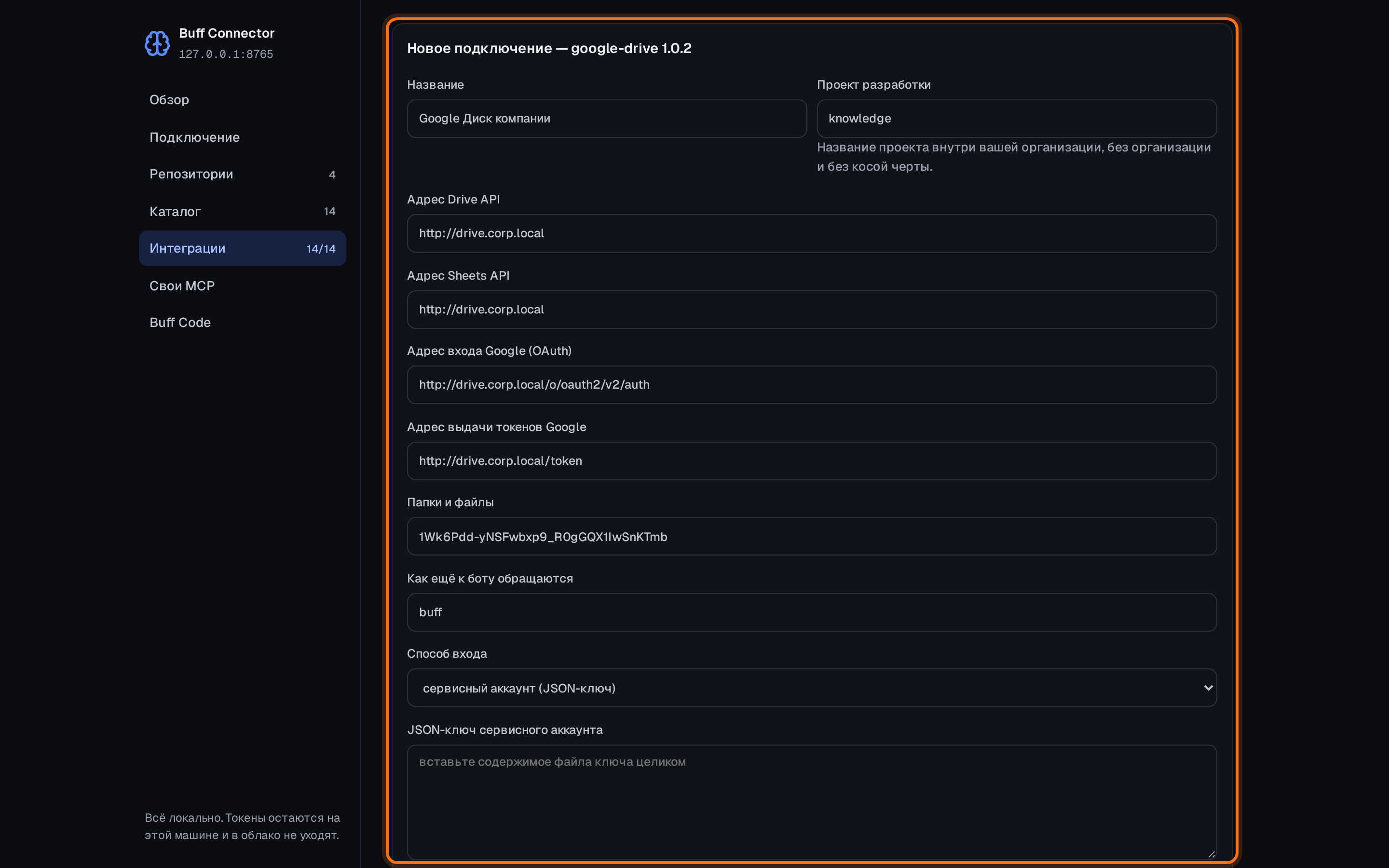Image resolution: width=1389 pixels, height=868 pixels.
Task: Open the Каталог section
Action: point(242,211)
